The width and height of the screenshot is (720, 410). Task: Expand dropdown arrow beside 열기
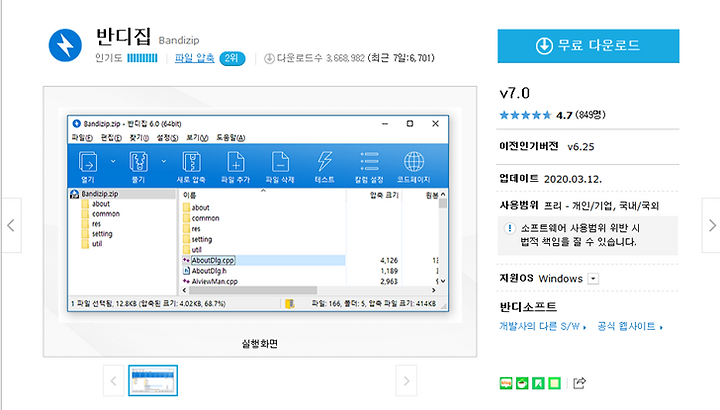113,161
